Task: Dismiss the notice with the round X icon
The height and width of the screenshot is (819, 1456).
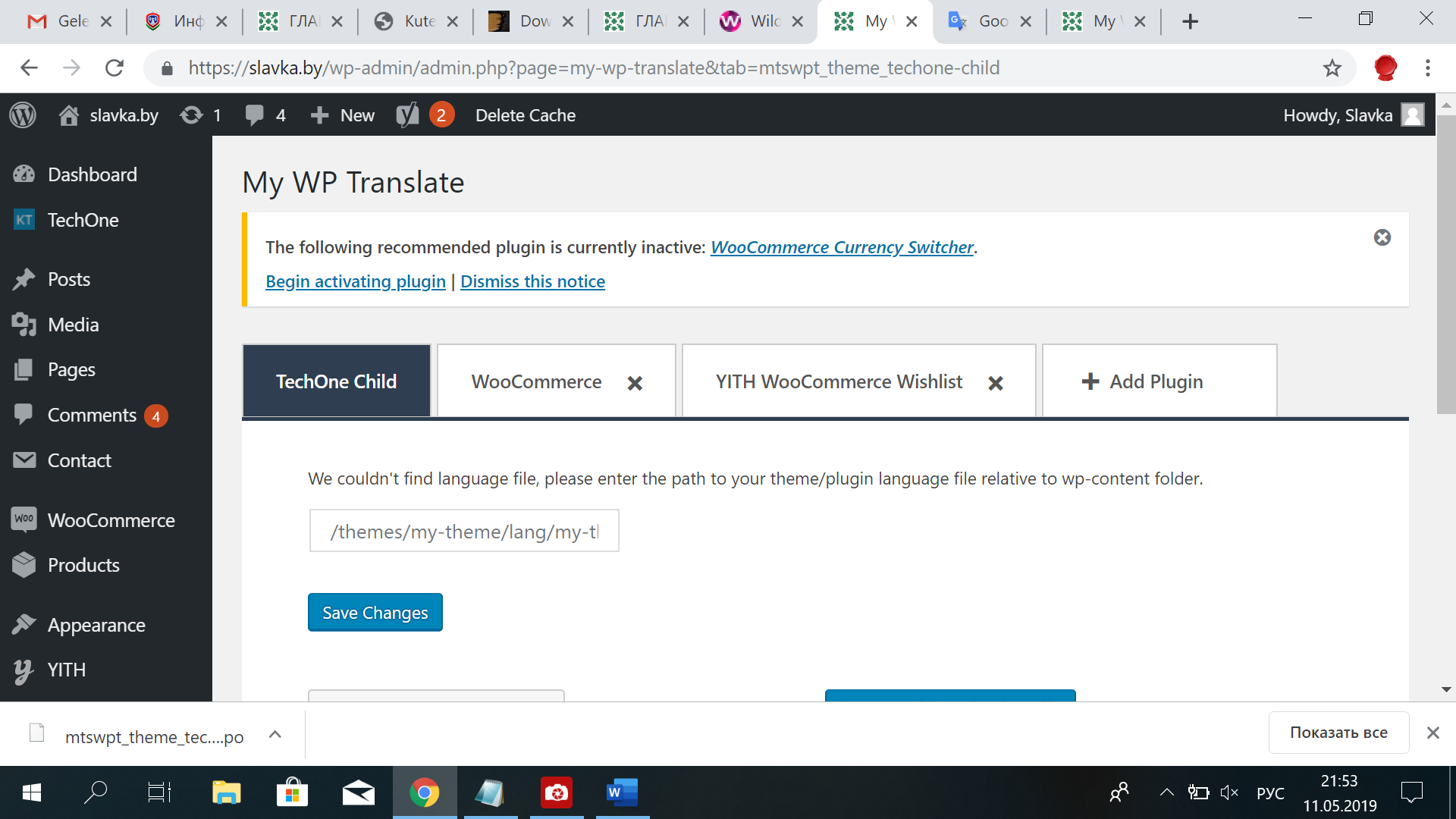Action: 1382,237
